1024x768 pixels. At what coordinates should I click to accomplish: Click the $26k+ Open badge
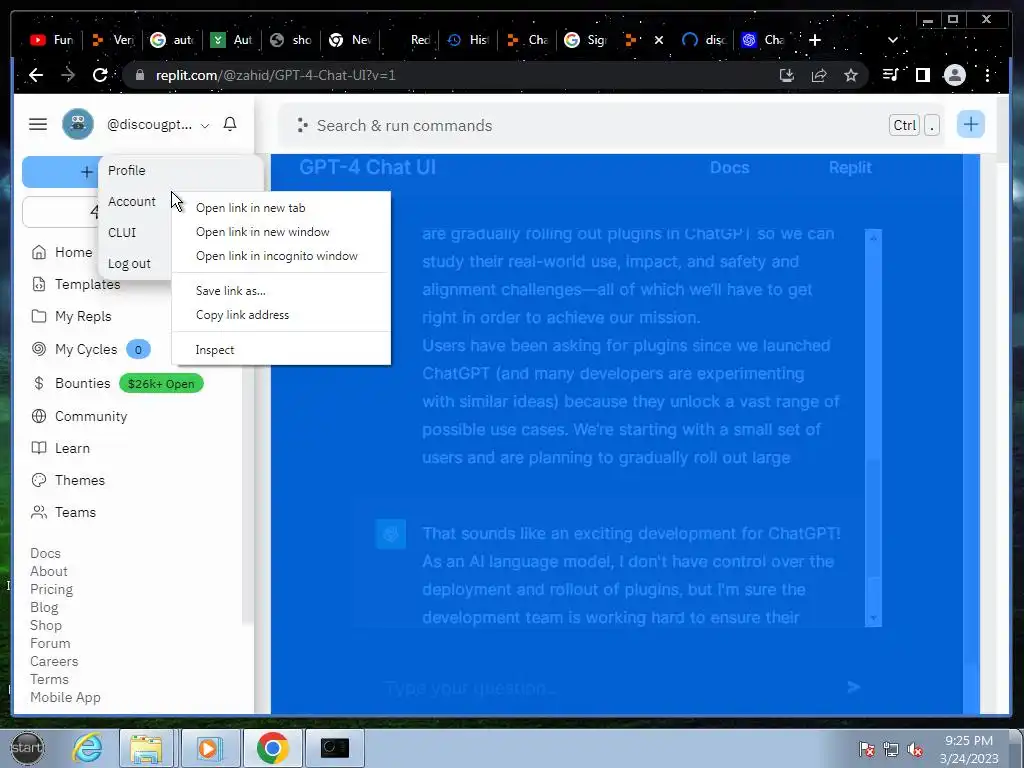[161, 384]
